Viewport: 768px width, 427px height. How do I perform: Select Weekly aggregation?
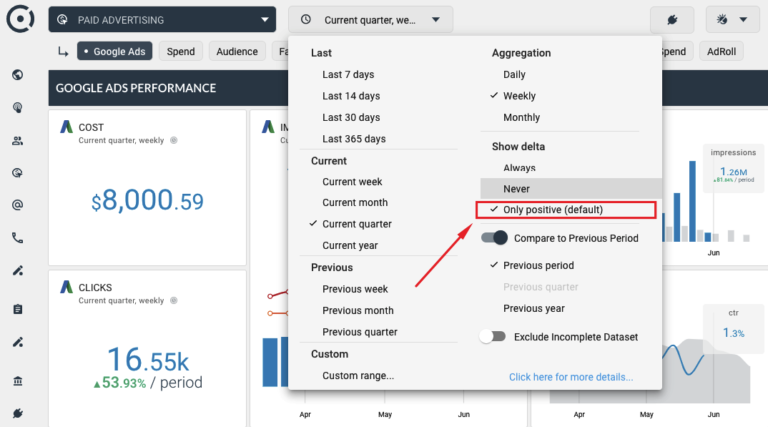[x=519, y=96]
